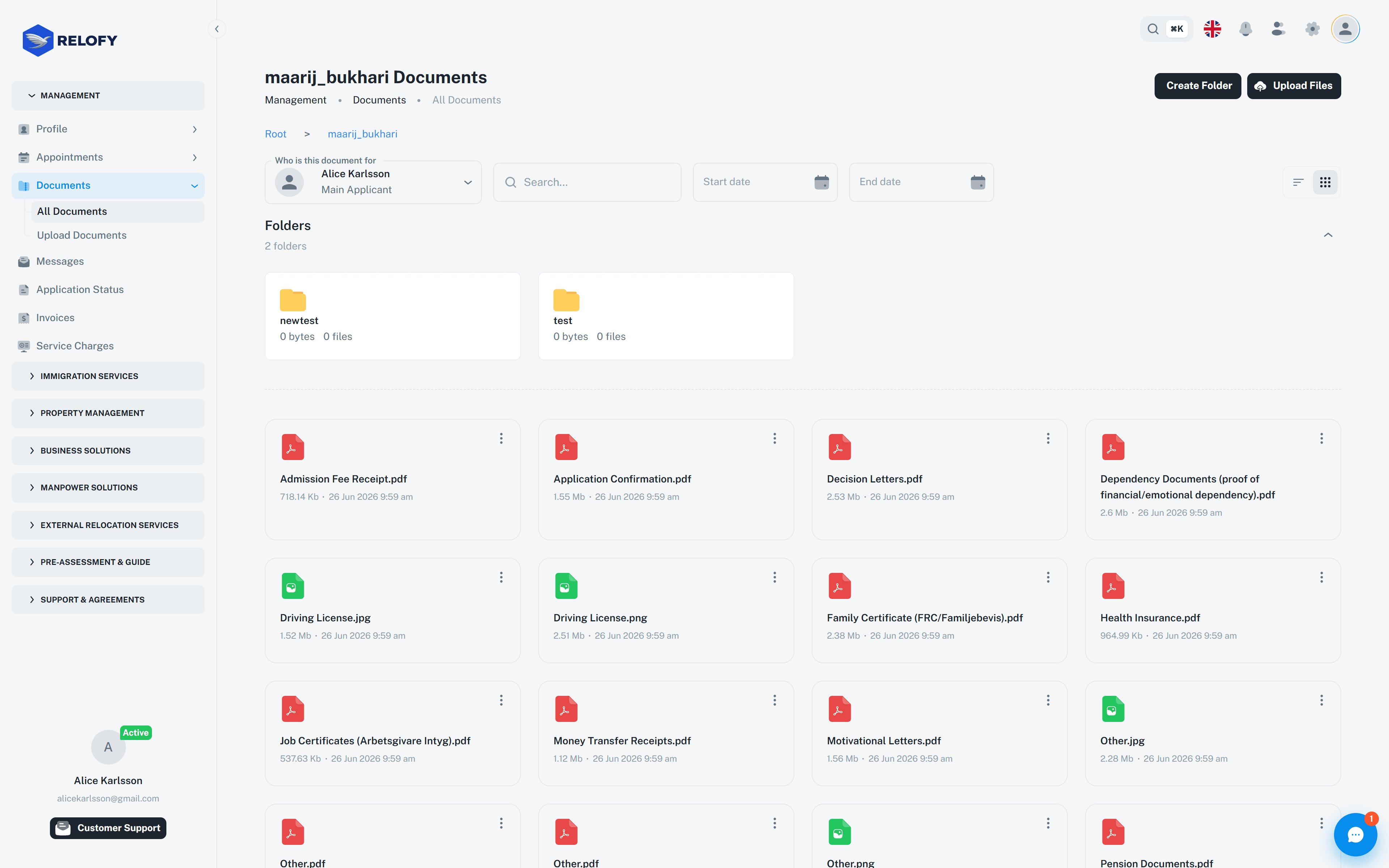This screenshot has width=1389, height=868.
Task: Open Pension Documents.pdf options menu
Action: [x=1321, y=823]
